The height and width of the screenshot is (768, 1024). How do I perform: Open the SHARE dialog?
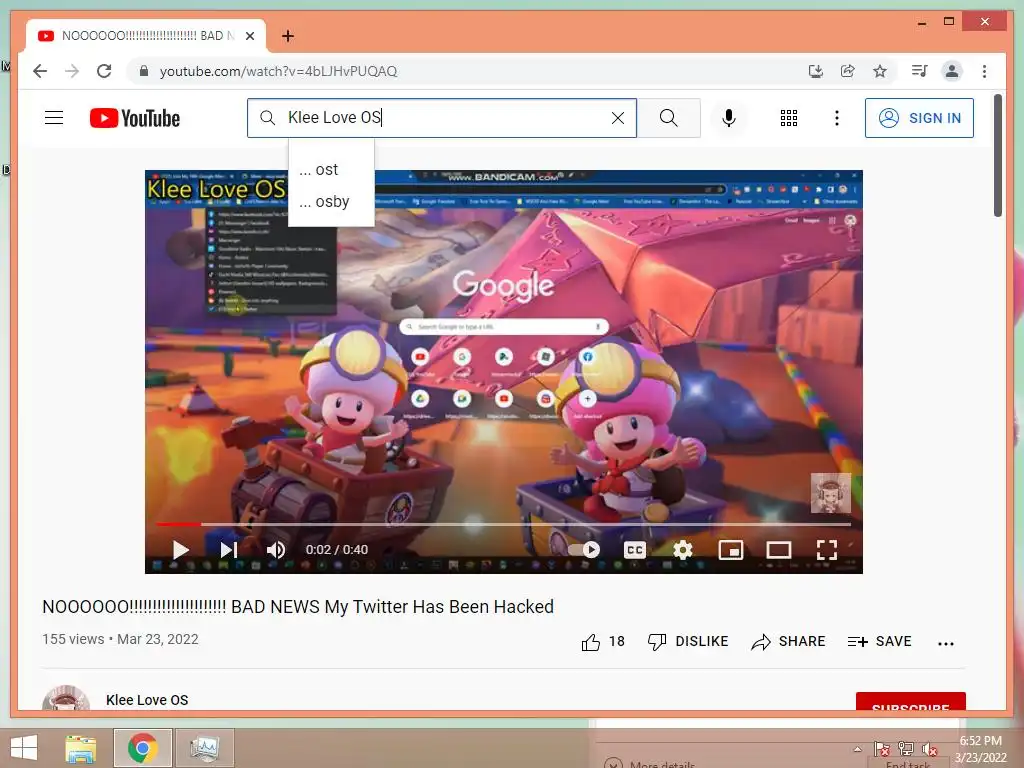[x=788, y=642]
